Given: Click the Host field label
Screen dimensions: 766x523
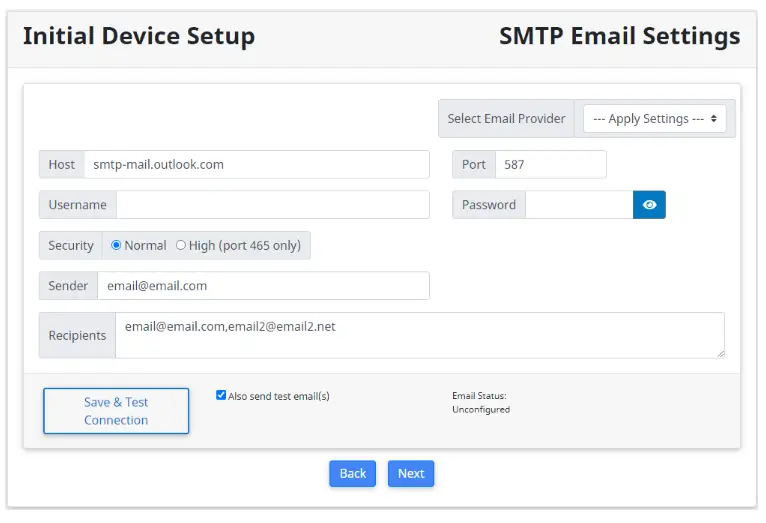Looking at the screenshot, I should pos(61,165).
